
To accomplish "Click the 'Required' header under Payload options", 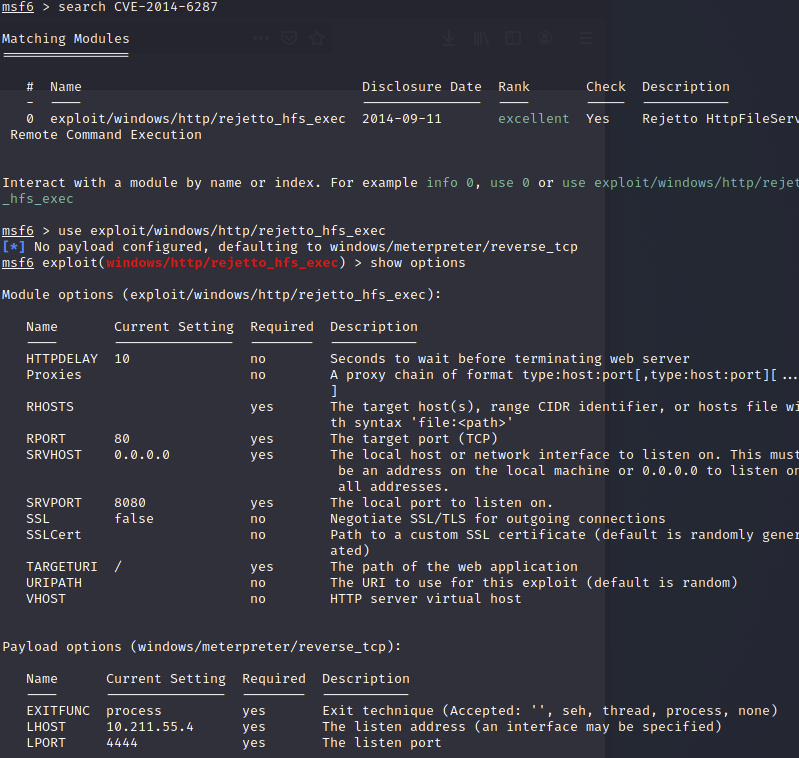I will click(274, 679).
